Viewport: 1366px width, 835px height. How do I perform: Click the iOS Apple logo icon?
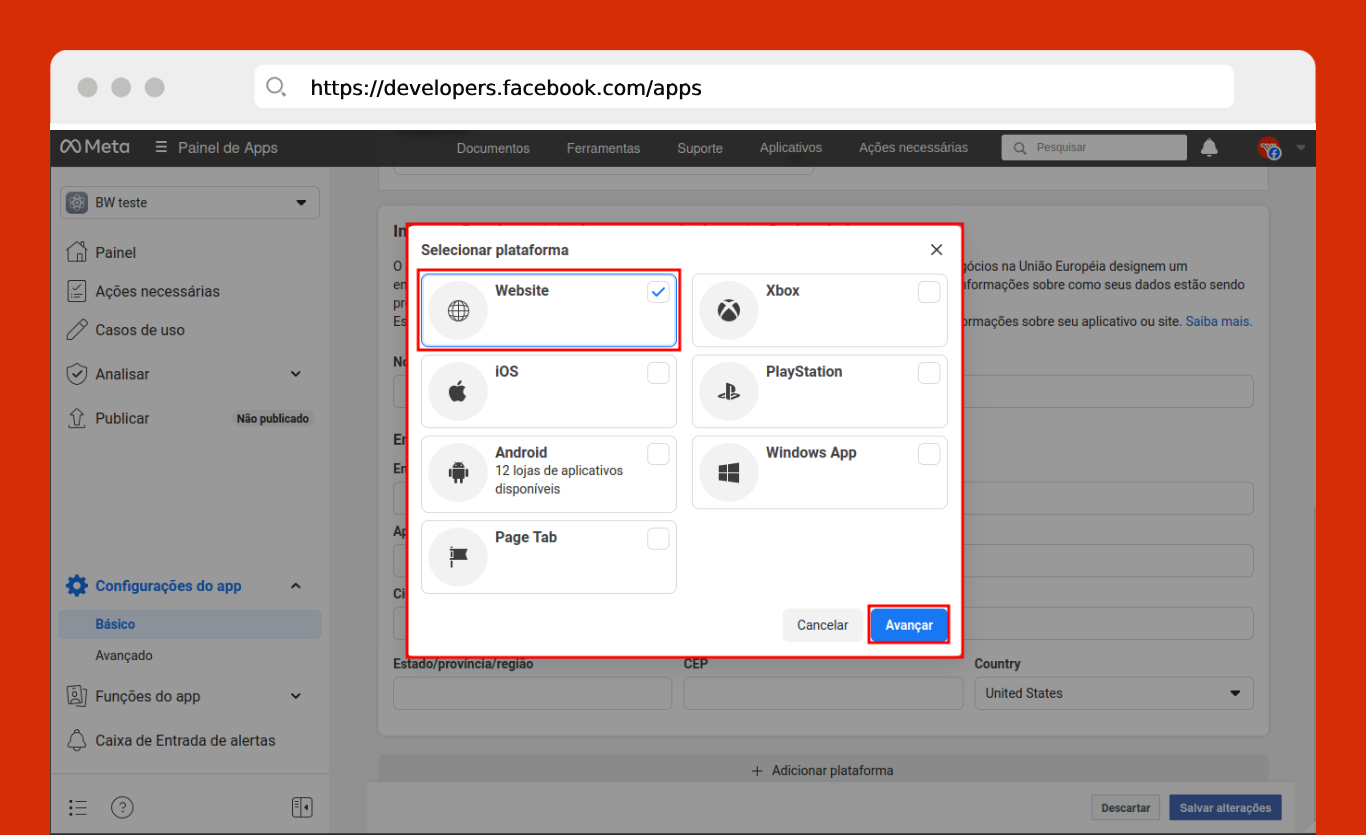[x=458, y=391]
